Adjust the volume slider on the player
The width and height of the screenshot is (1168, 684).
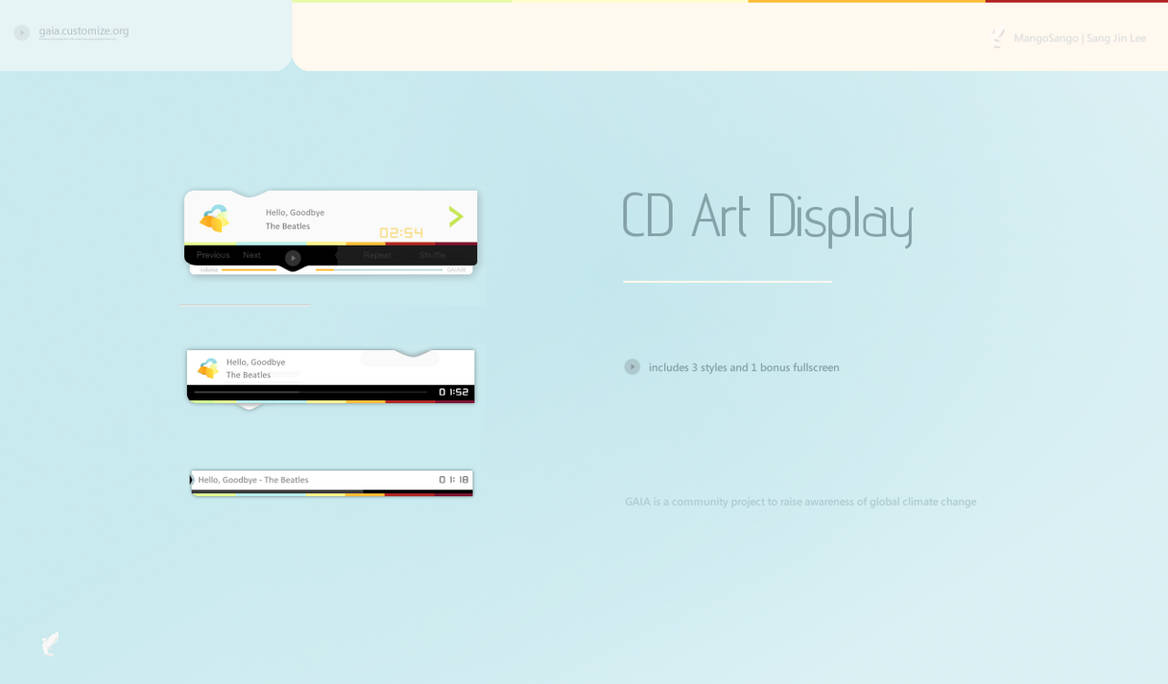(x=250, y=270)
